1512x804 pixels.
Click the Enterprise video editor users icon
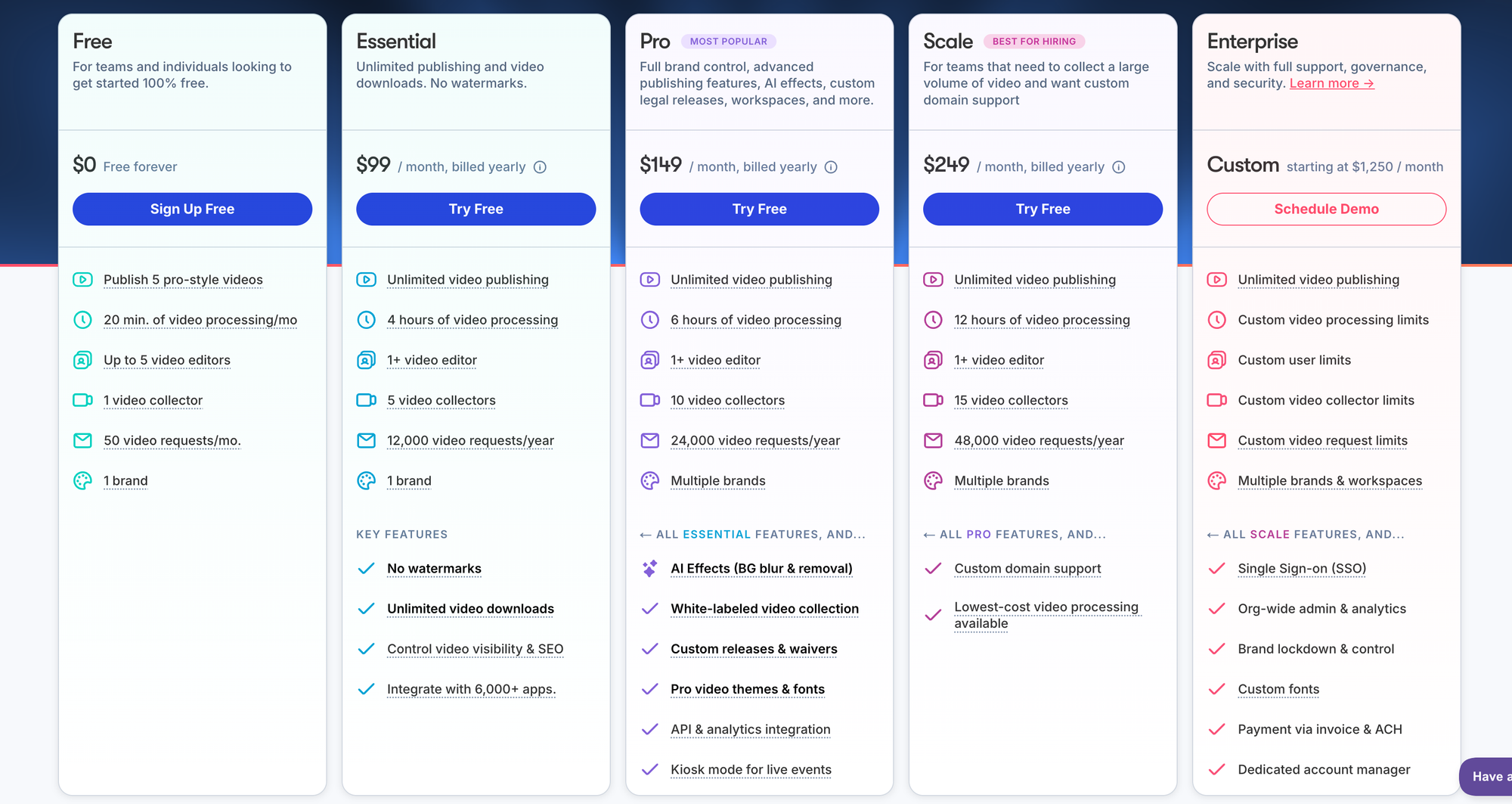[x=1216, y=360]
